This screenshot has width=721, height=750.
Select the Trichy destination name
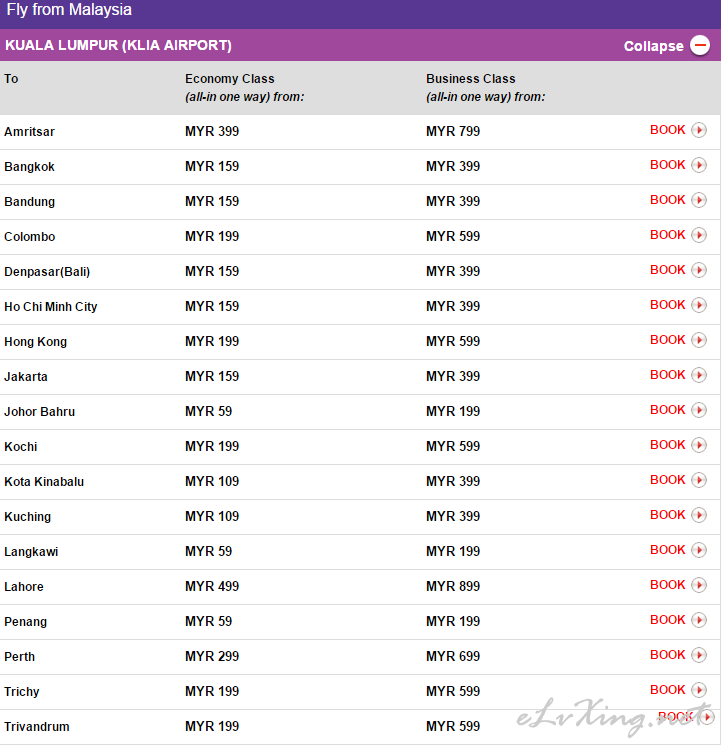pyautogui.click(x=22, y=692)
